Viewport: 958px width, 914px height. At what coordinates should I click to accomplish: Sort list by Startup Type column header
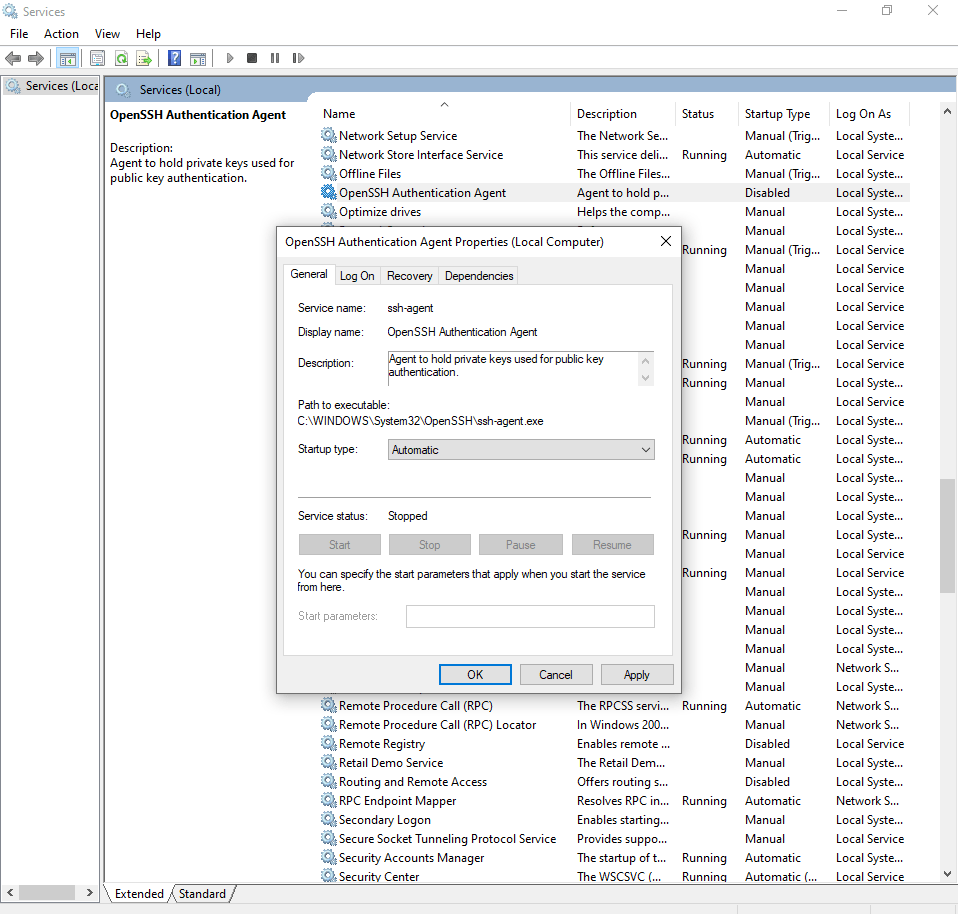tap(784, 114)
